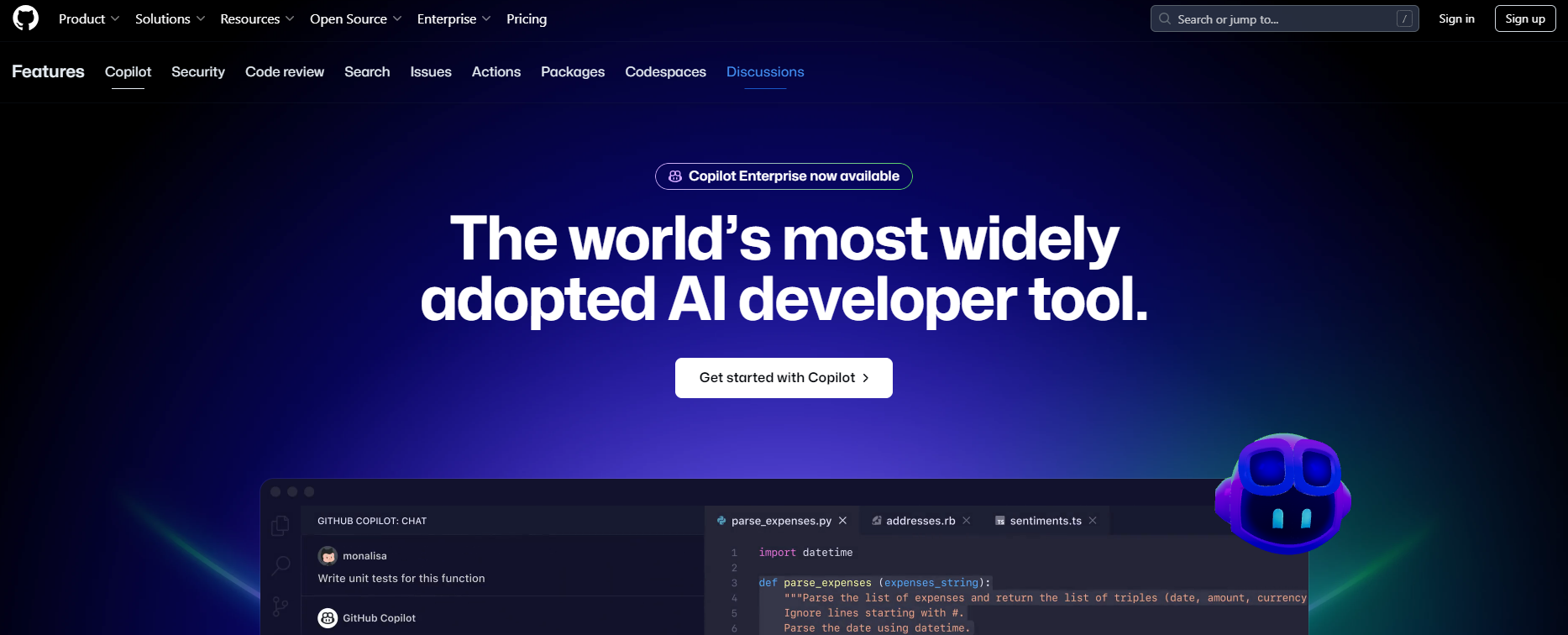Image resolution: width=1568 pixels, height=635 pixels.
Task: Click the GitHub Octocat logo
Action: (x=26, y=18)
